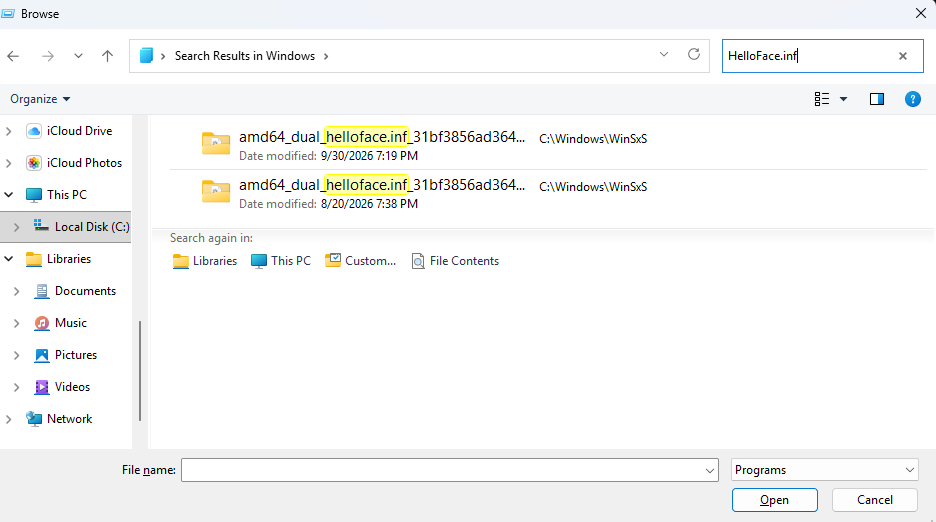
Task: Search again in Libraries
Action: [205, 261]
